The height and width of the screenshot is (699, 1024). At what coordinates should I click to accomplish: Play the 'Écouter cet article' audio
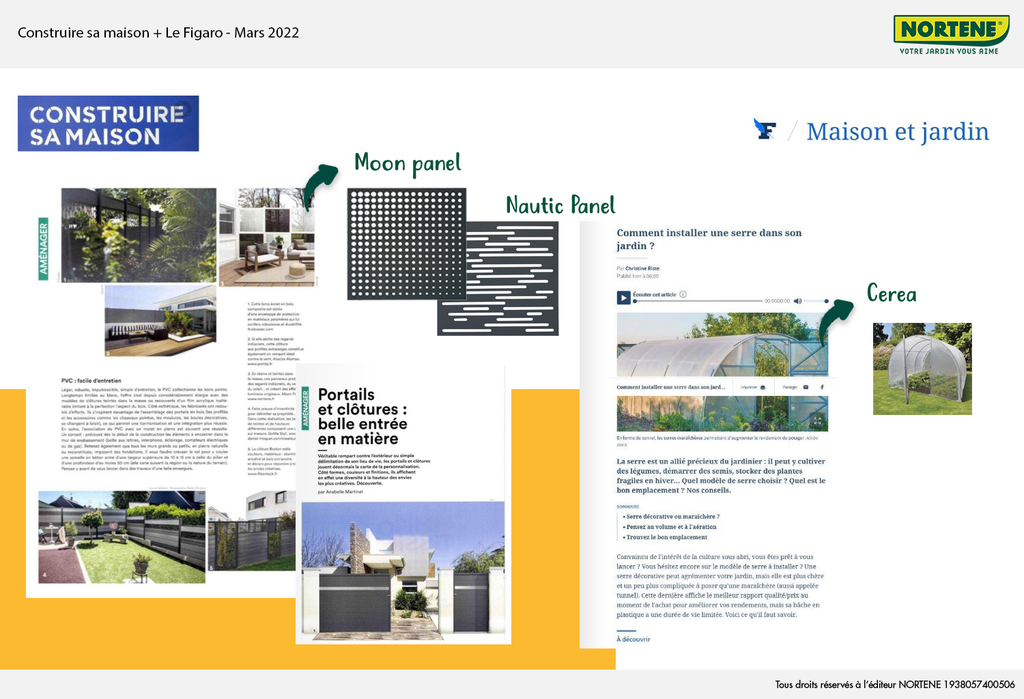(624, 298)
